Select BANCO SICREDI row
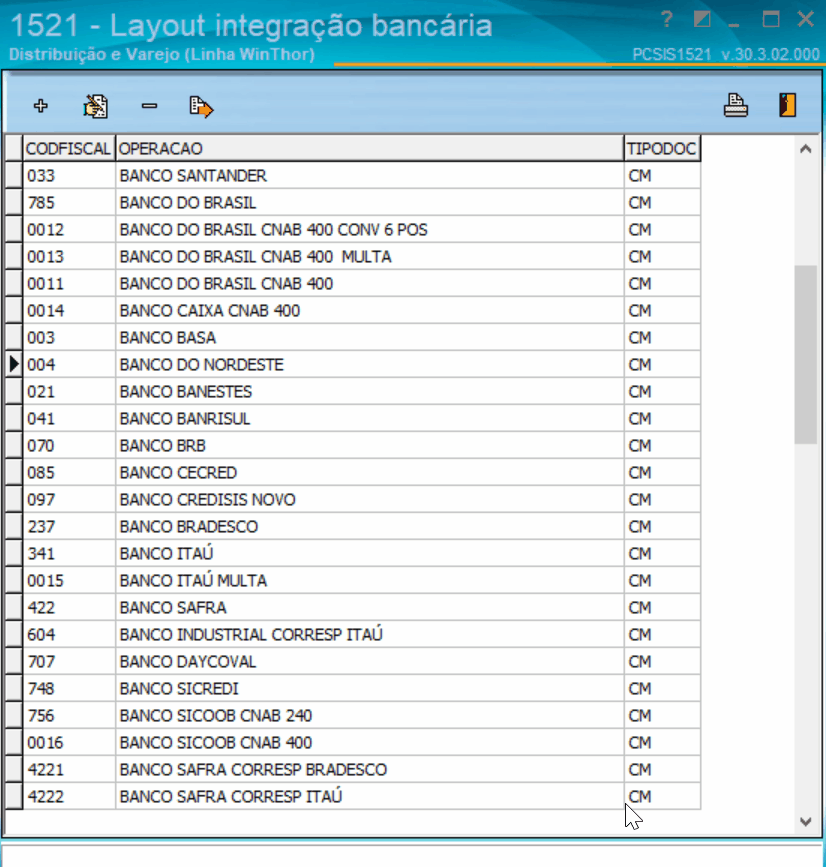Viewport: 826px width, 867px height. click(353, 688)
